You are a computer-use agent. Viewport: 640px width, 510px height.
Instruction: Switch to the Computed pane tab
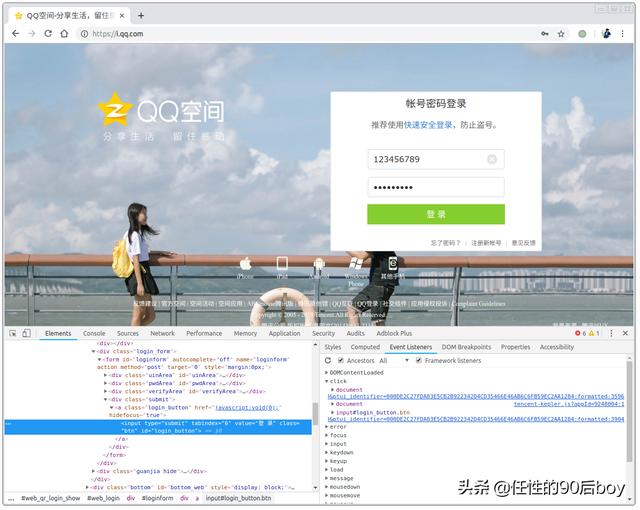click(365, 347)
